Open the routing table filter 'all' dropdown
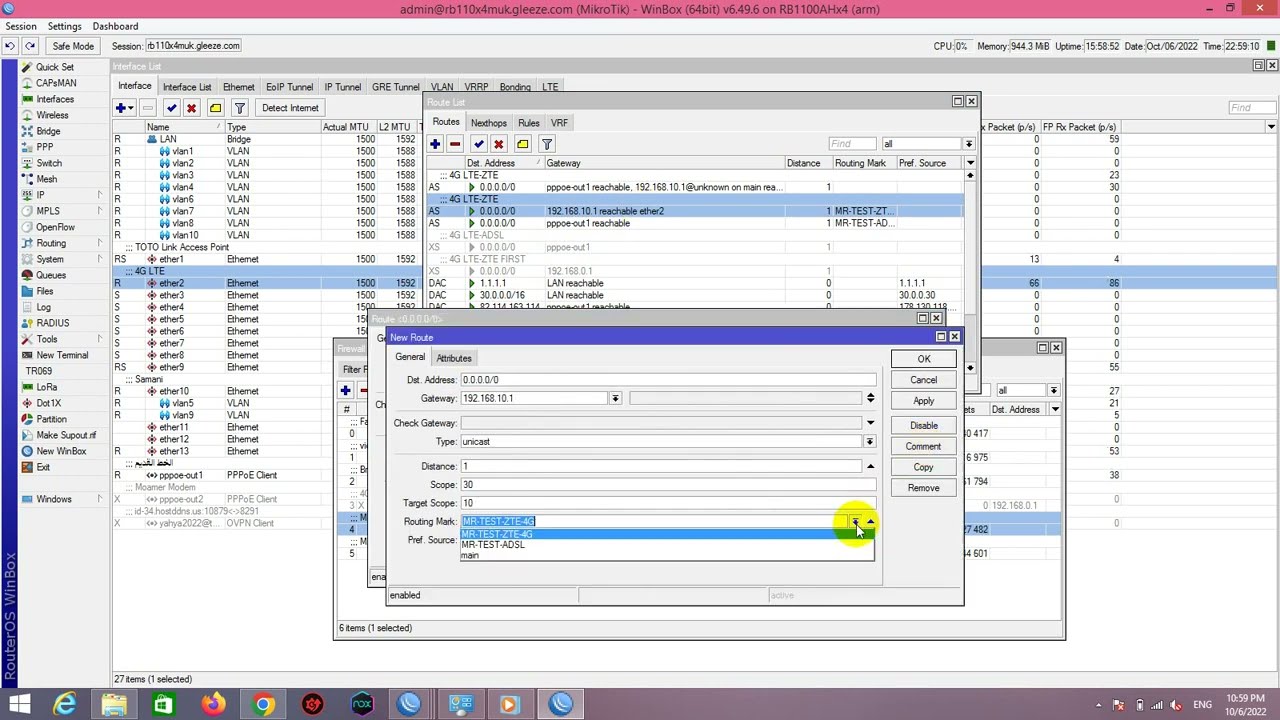The width and height of the screenshot is (1280, 720). tap(968, 144)
